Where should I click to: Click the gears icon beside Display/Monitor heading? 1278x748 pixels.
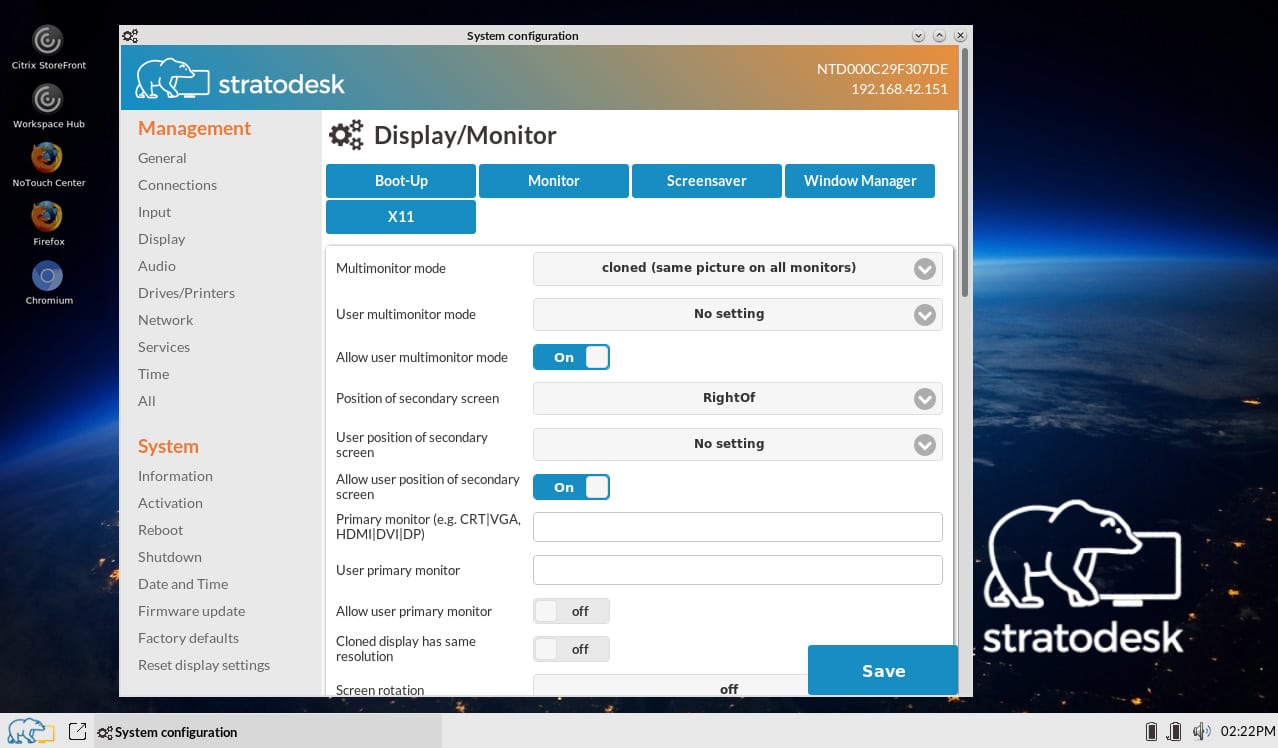346,135
